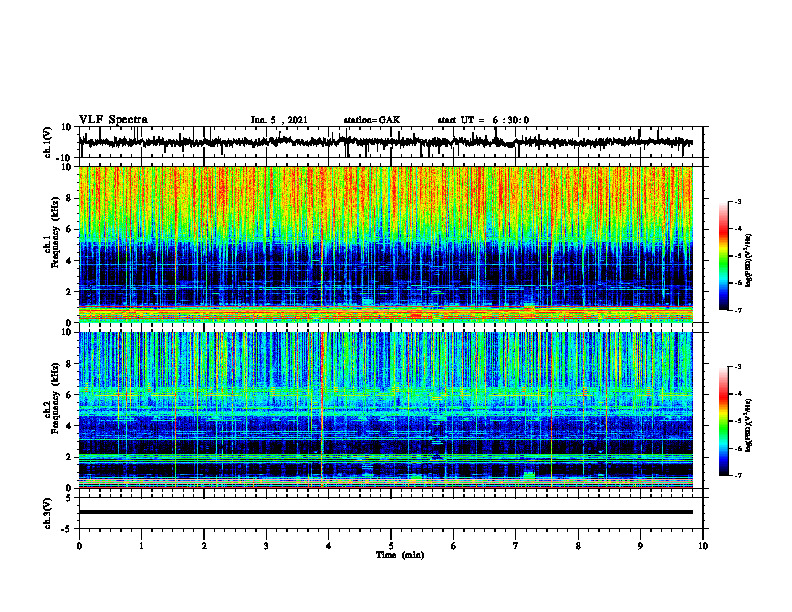This screenshot has height=612, width=792.
Task: Click the ch.2 spectrogram panel
Action: click(x=385, y=410)
